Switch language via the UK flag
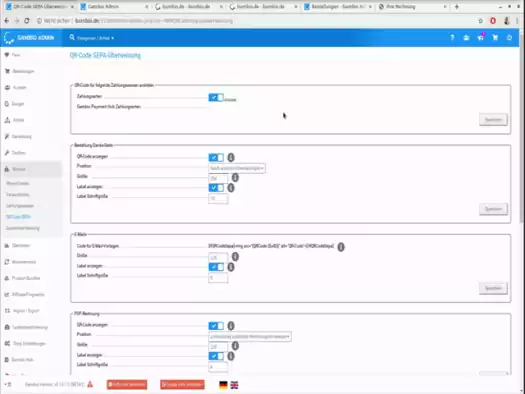This screenshot has width=525, height=394. pos(234,385)
